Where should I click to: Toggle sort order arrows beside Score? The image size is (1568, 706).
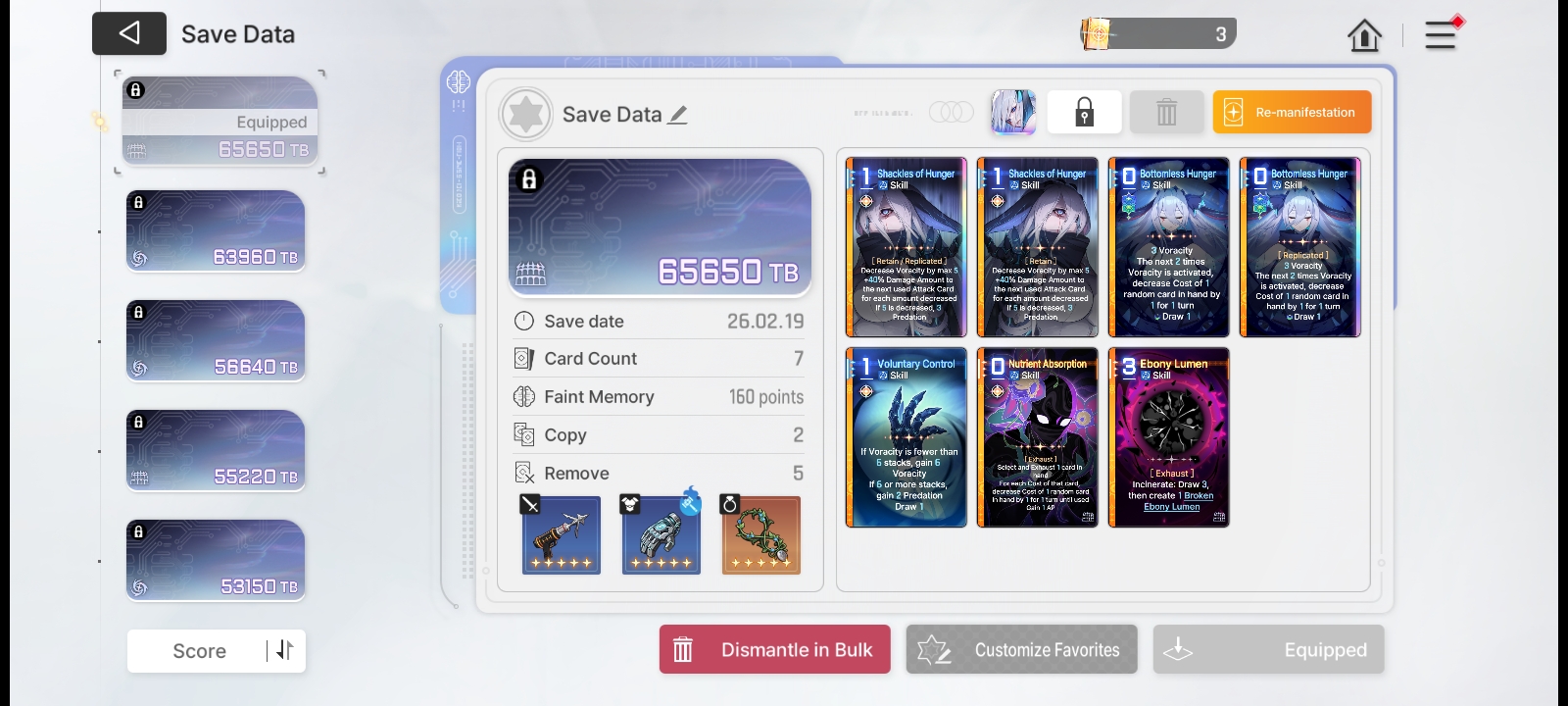coord(284,650)
